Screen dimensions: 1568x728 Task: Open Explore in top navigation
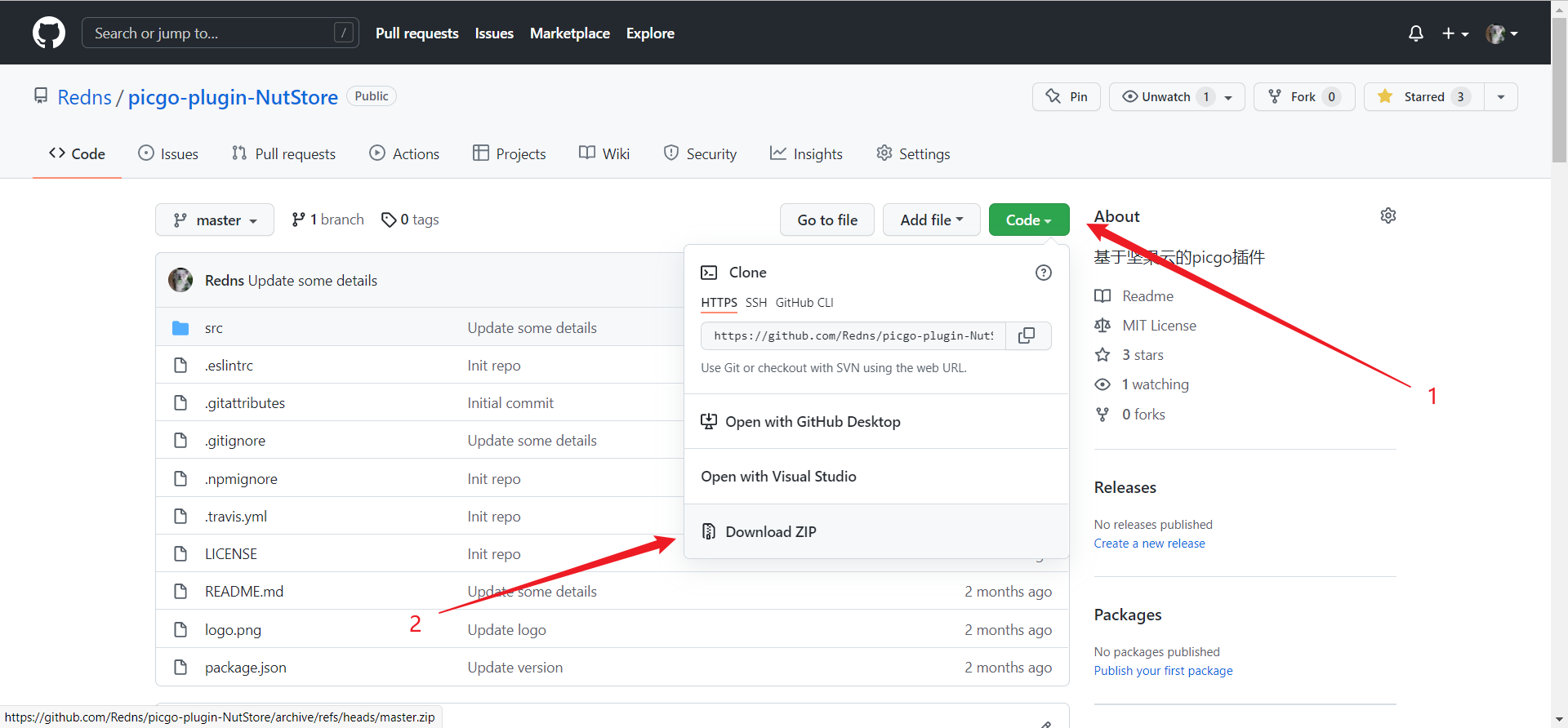tap(650, 33)
